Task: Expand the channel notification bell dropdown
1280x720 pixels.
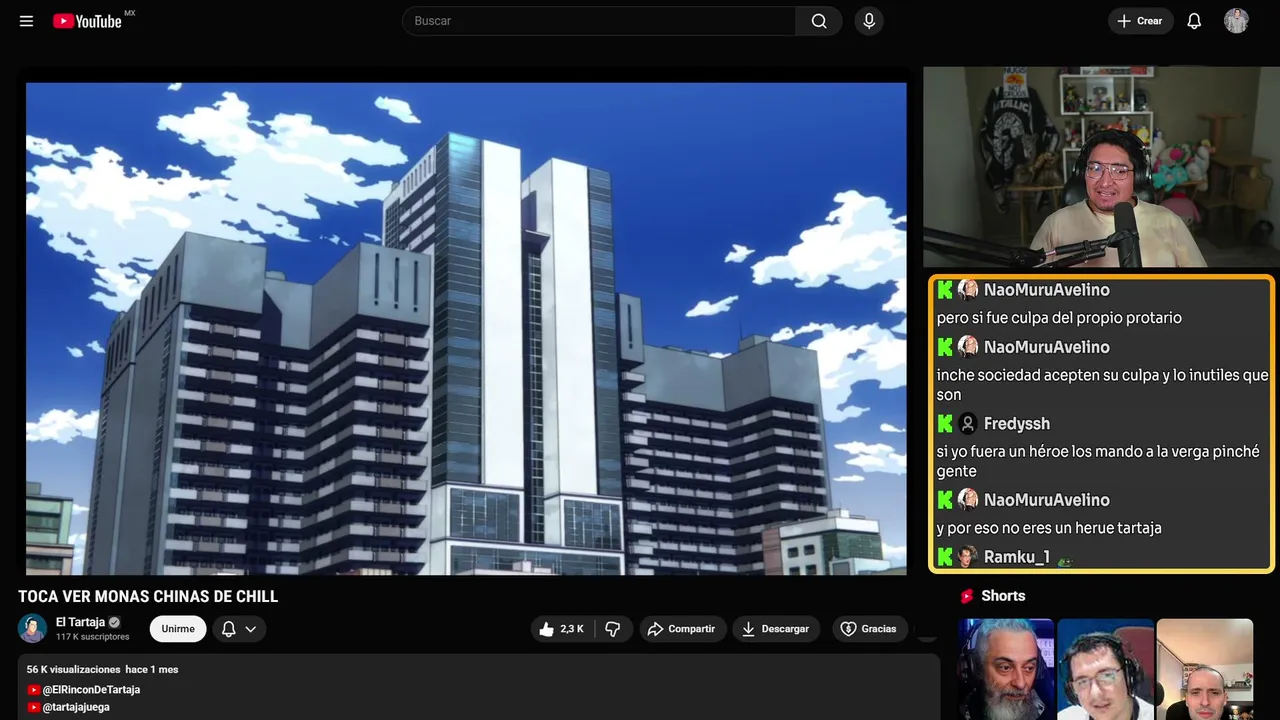Action: coord(239,629)
